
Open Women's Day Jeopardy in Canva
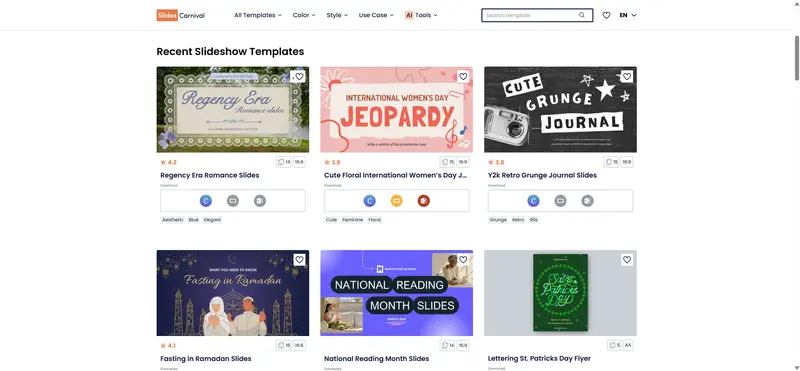[x=369, y=201]
